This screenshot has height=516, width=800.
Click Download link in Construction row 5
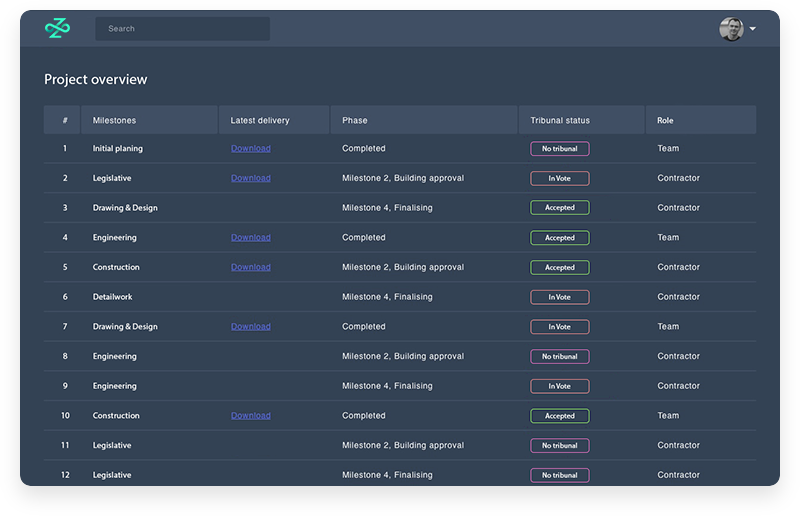(x=250, y=267)
